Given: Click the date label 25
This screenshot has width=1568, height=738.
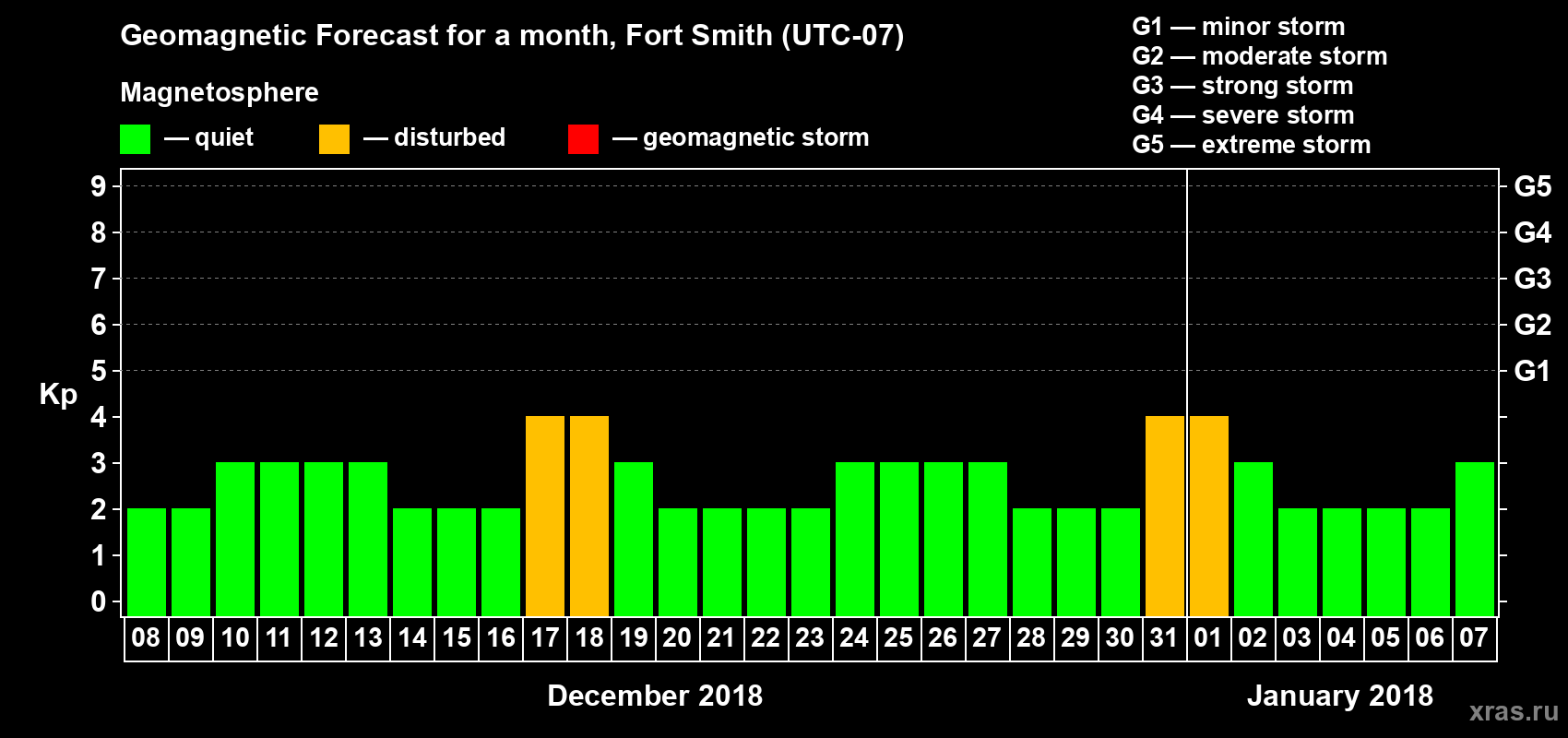Looking at the screenshot, I should click(x=898, y=637).
